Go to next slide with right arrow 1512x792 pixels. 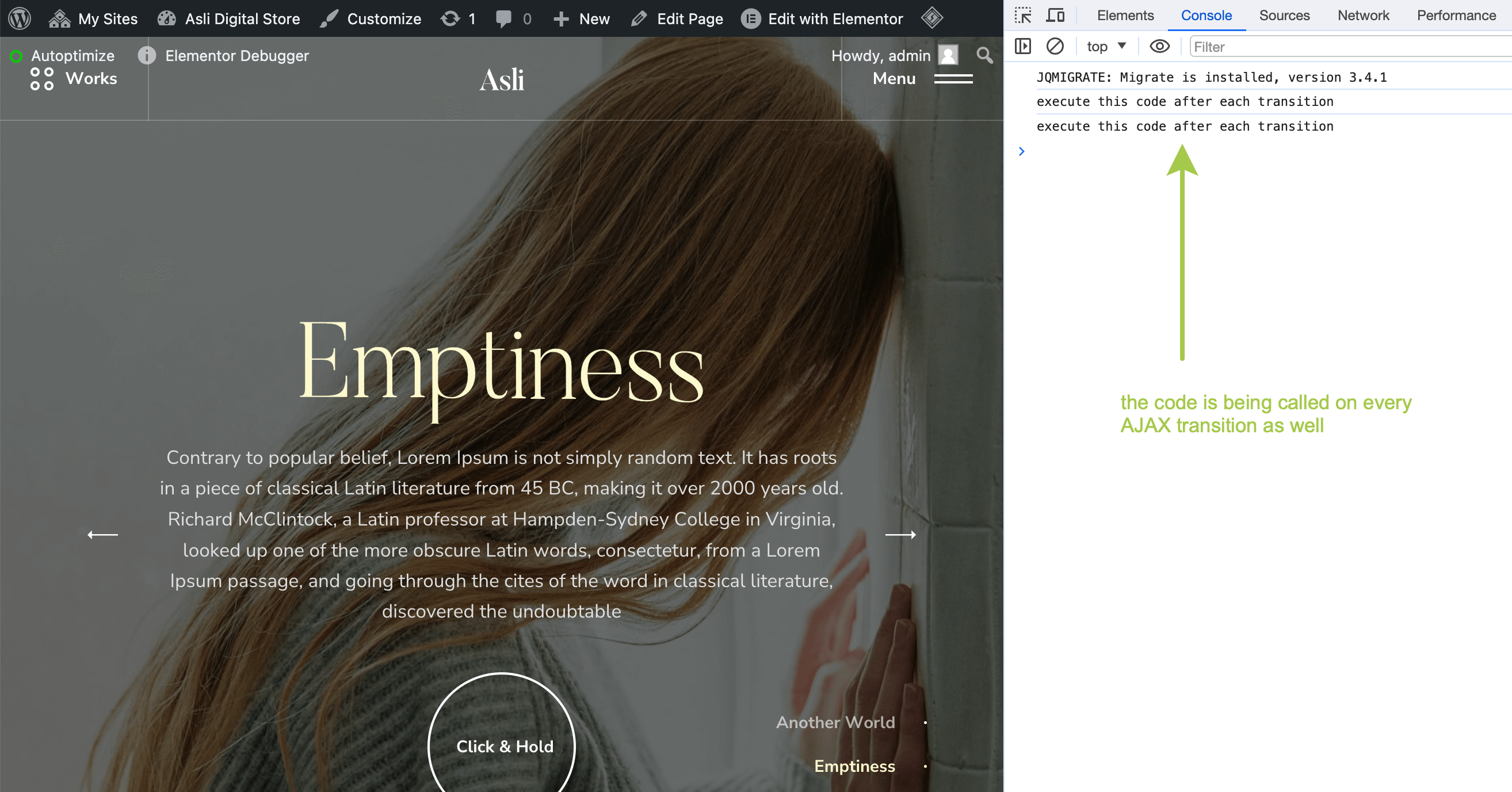(900, 534)
